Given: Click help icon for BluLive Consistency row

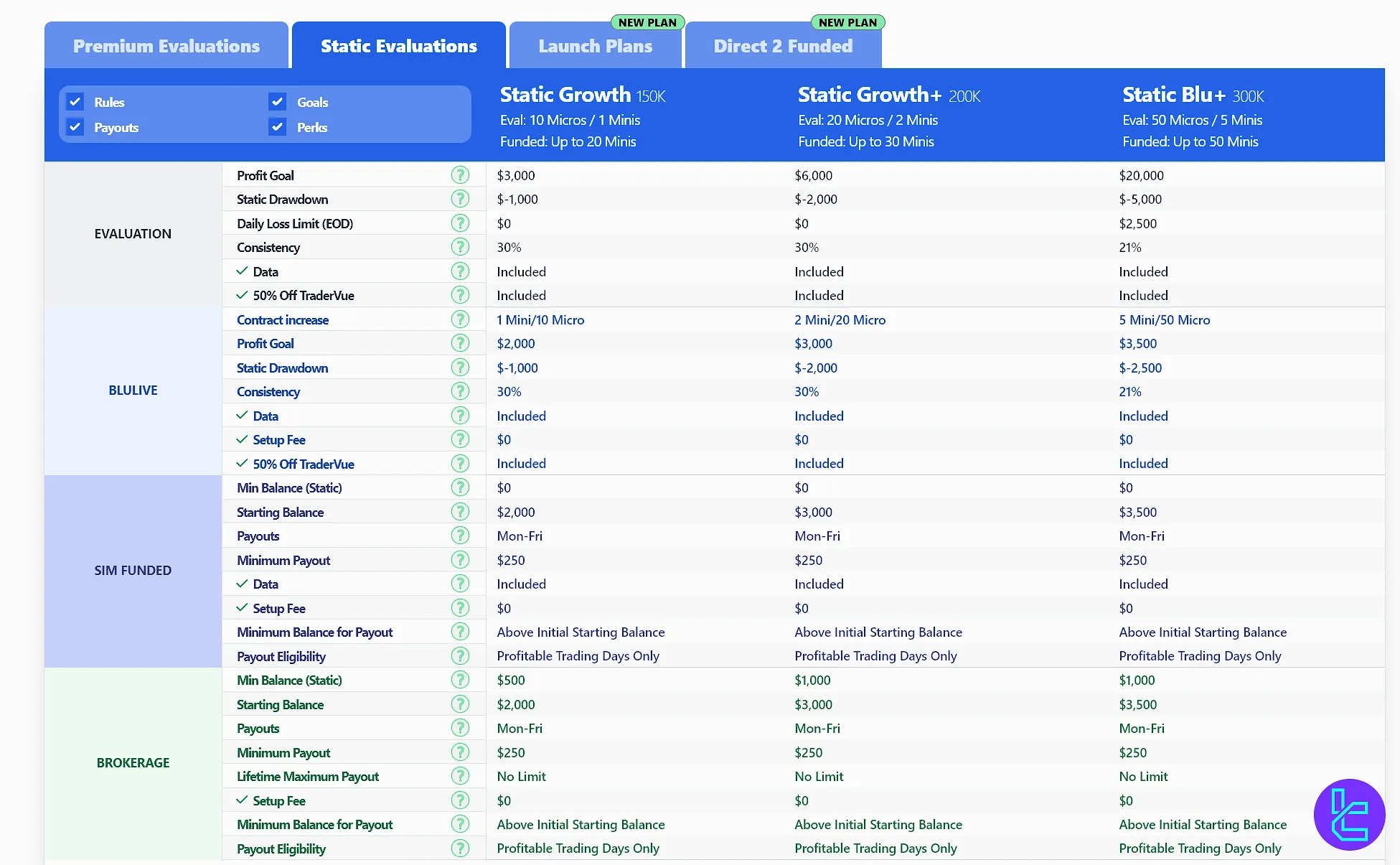Looking at the screenshot, I should (460, 391).
